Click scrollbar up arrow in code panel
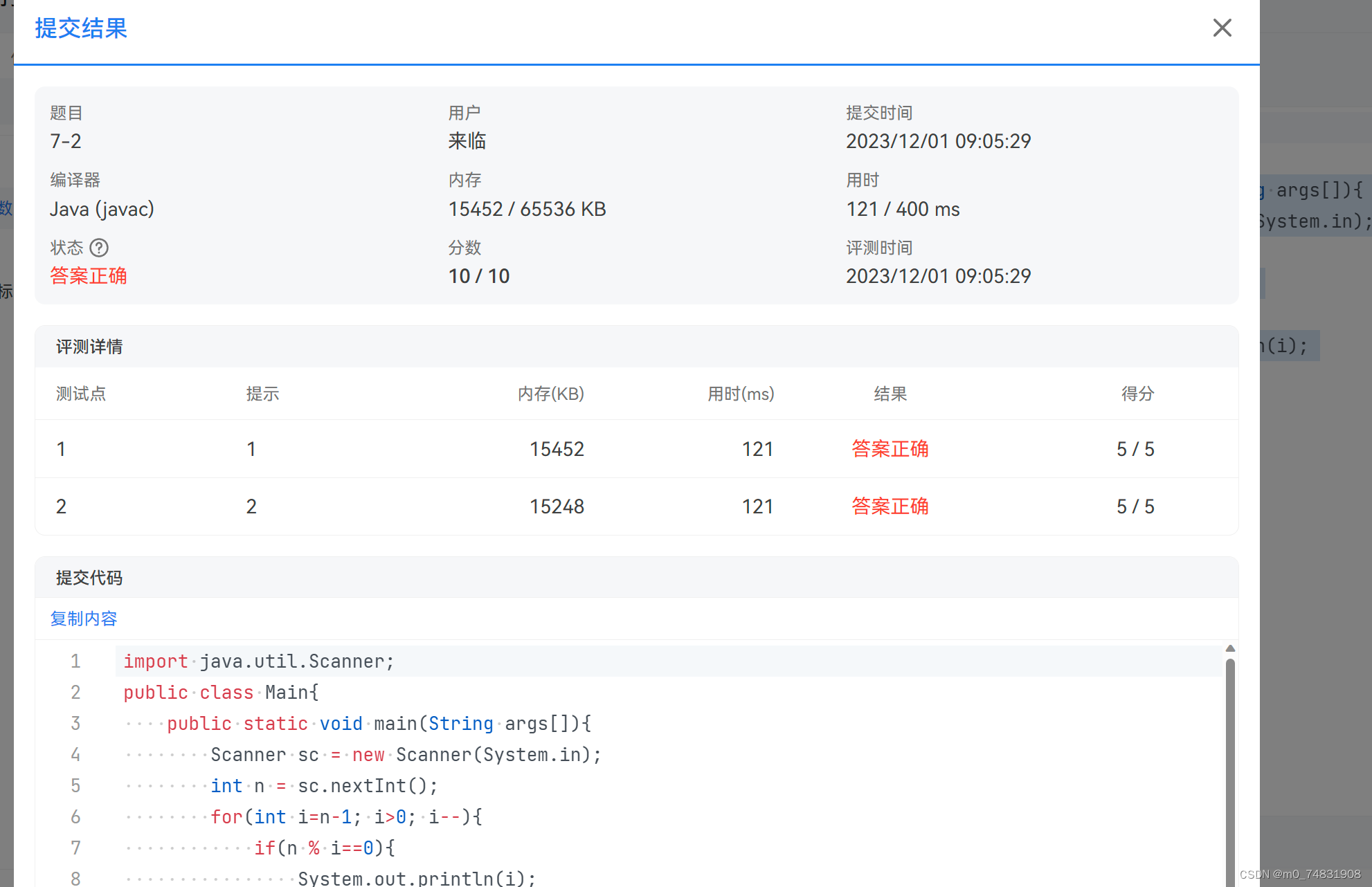 [1230, 648]
